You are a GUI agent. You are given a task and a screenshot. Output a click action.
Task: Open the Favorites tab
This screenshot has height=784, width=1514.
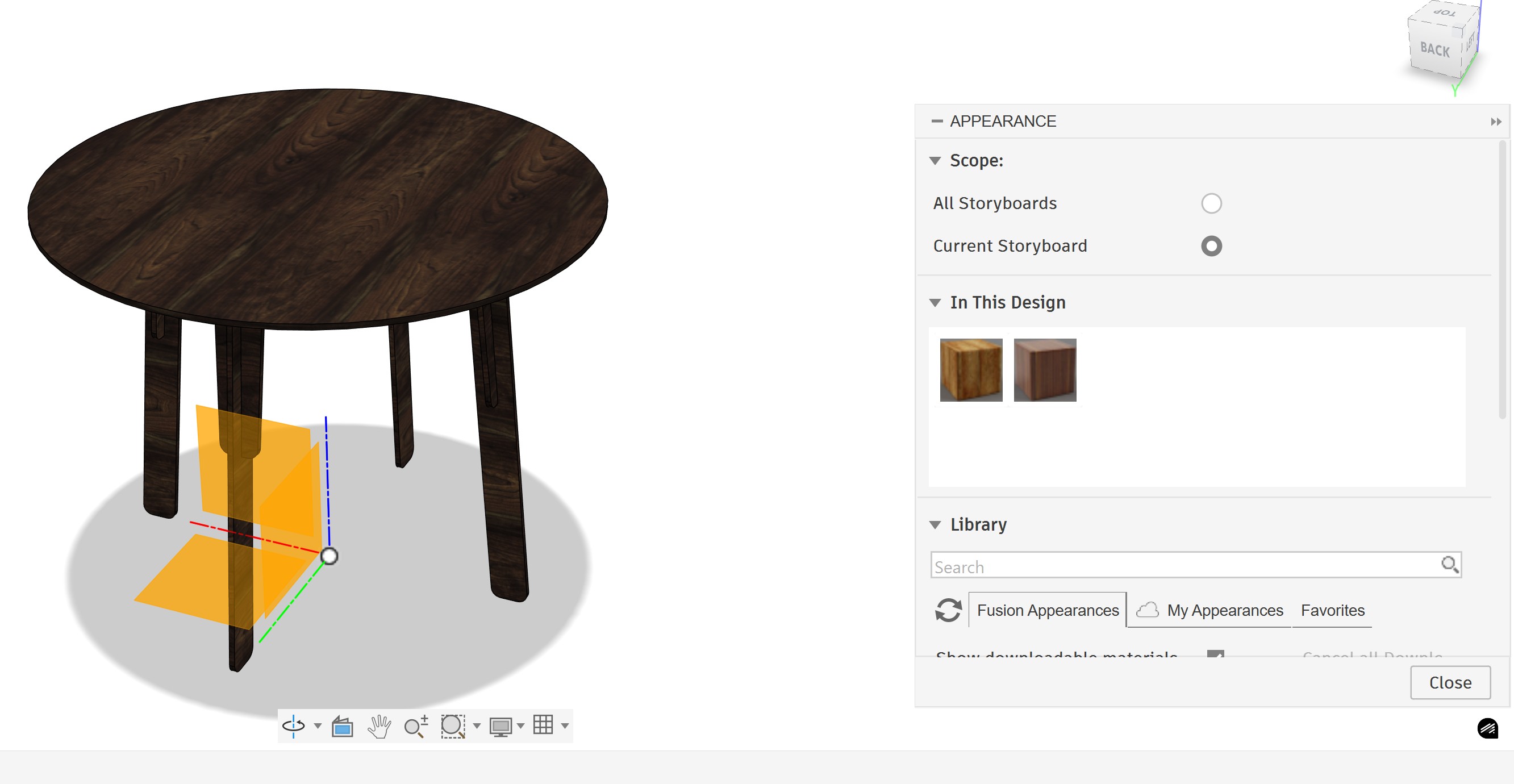pyautogui.click(x=1332, y=610)
